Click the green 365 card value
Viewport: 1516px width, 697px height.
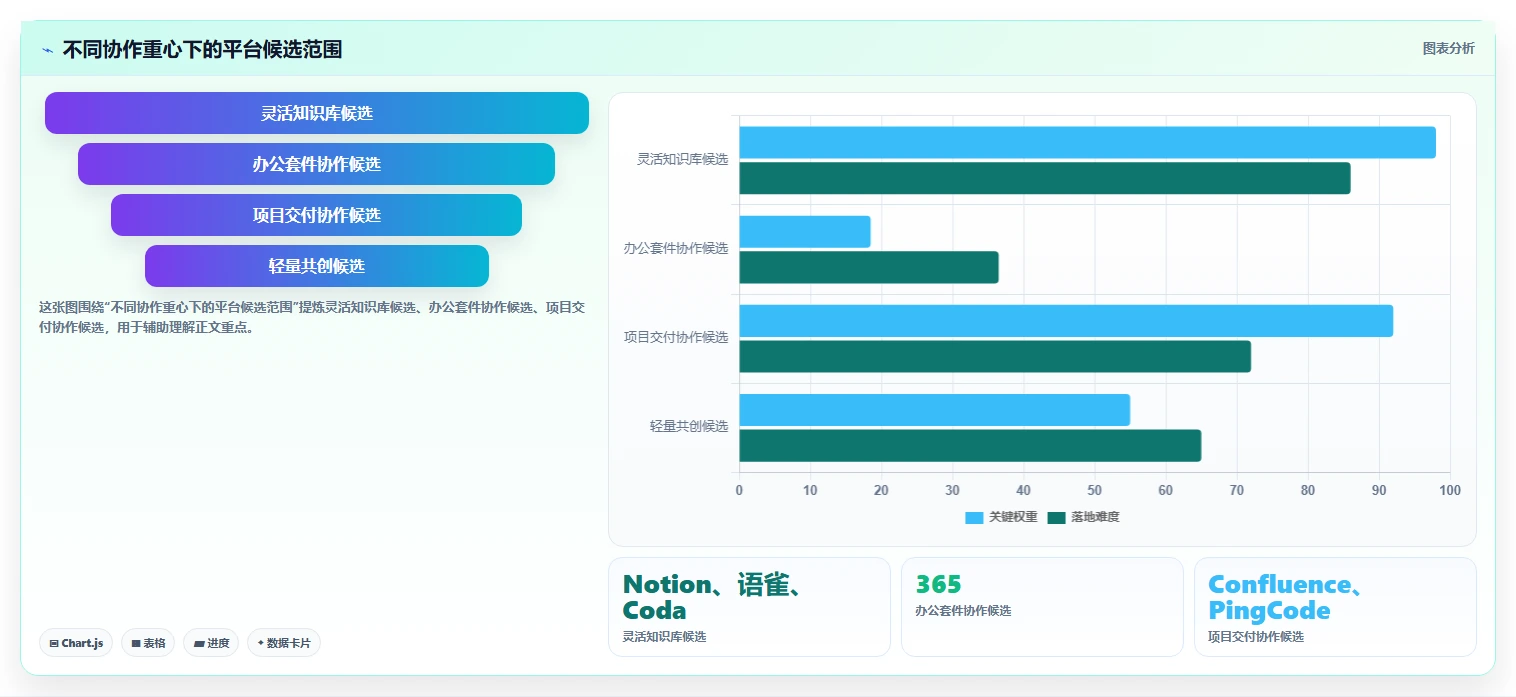coord(939,584)
